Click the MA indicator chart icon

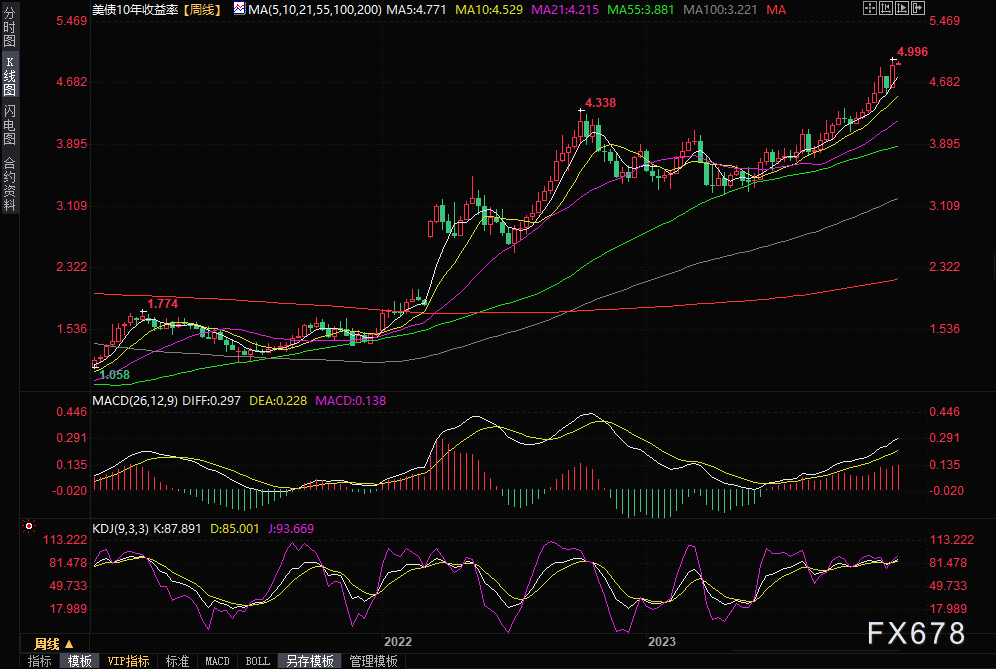pos(238,8)
